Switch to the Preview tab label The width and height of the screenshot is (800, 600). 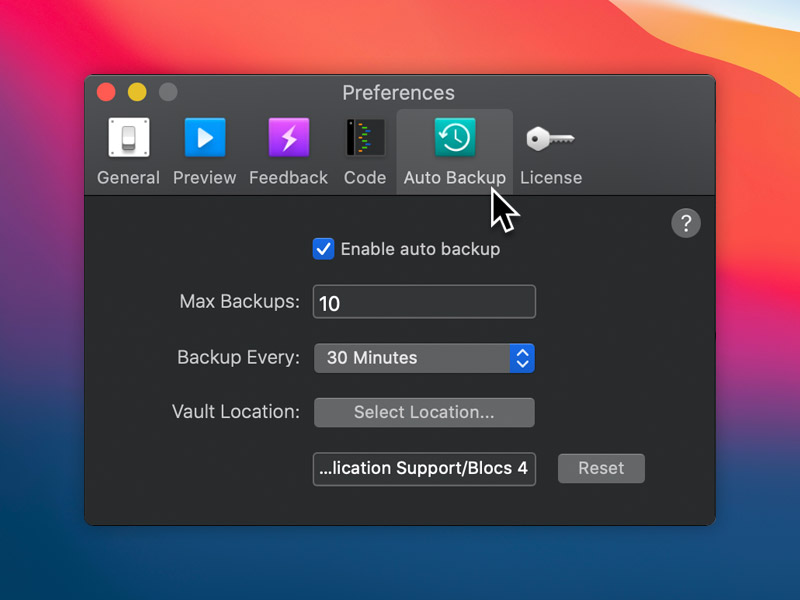coord(205,178)
